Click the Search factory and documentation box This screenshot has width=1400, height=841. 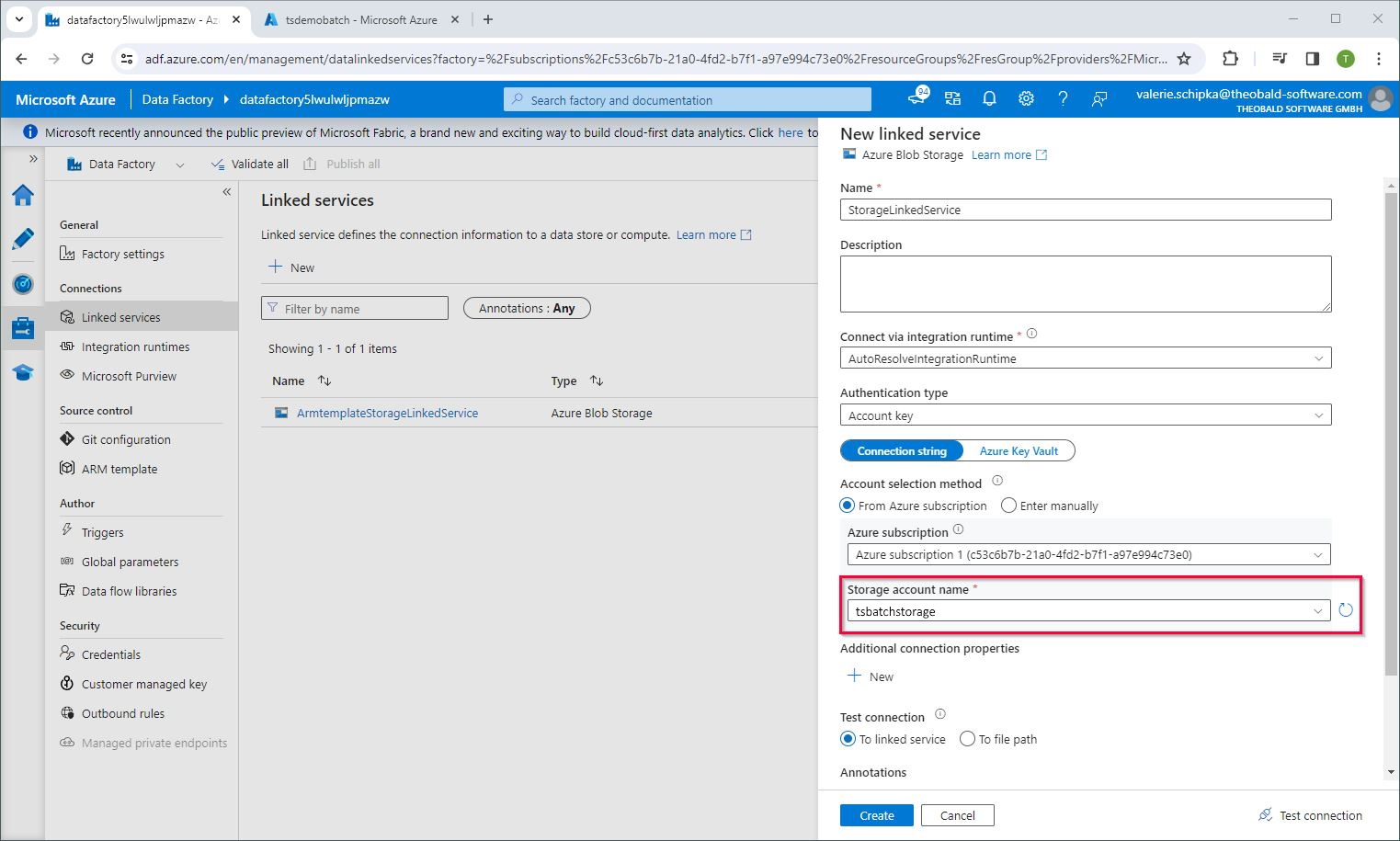(x=688, y=99)
